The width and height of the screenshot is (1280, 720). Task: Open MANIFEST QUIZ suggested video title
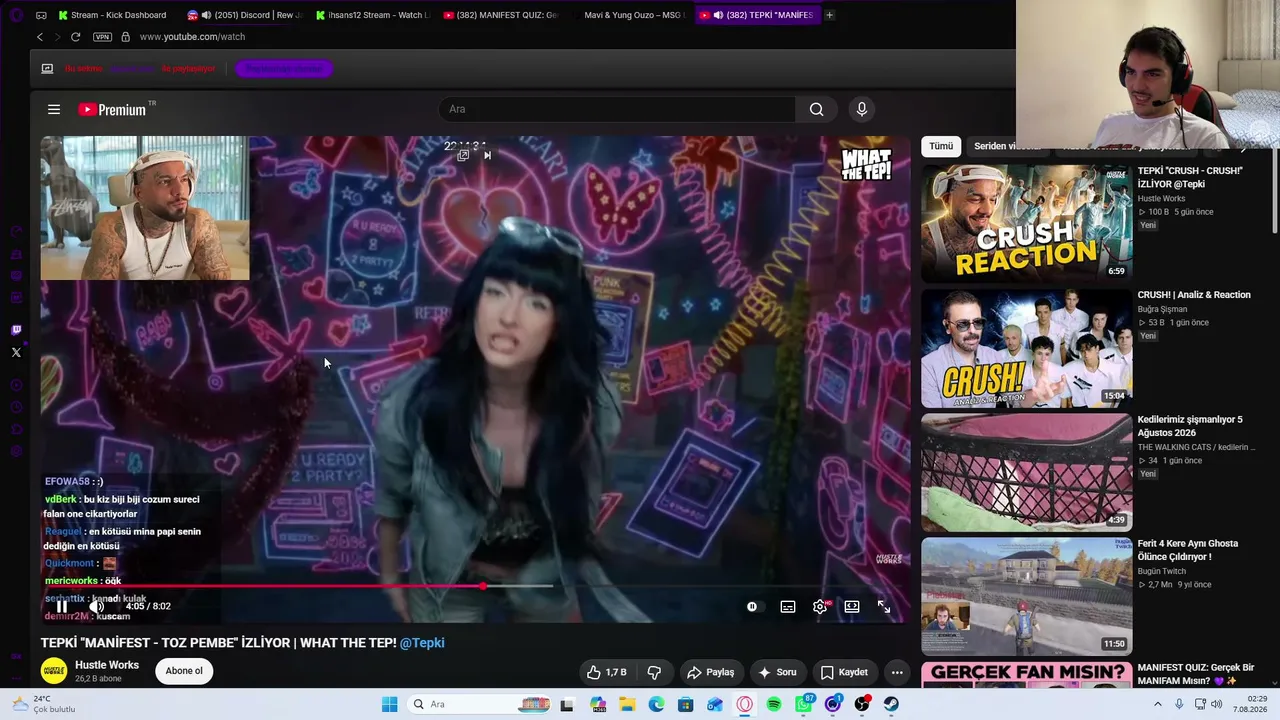tap(1195, 674)
